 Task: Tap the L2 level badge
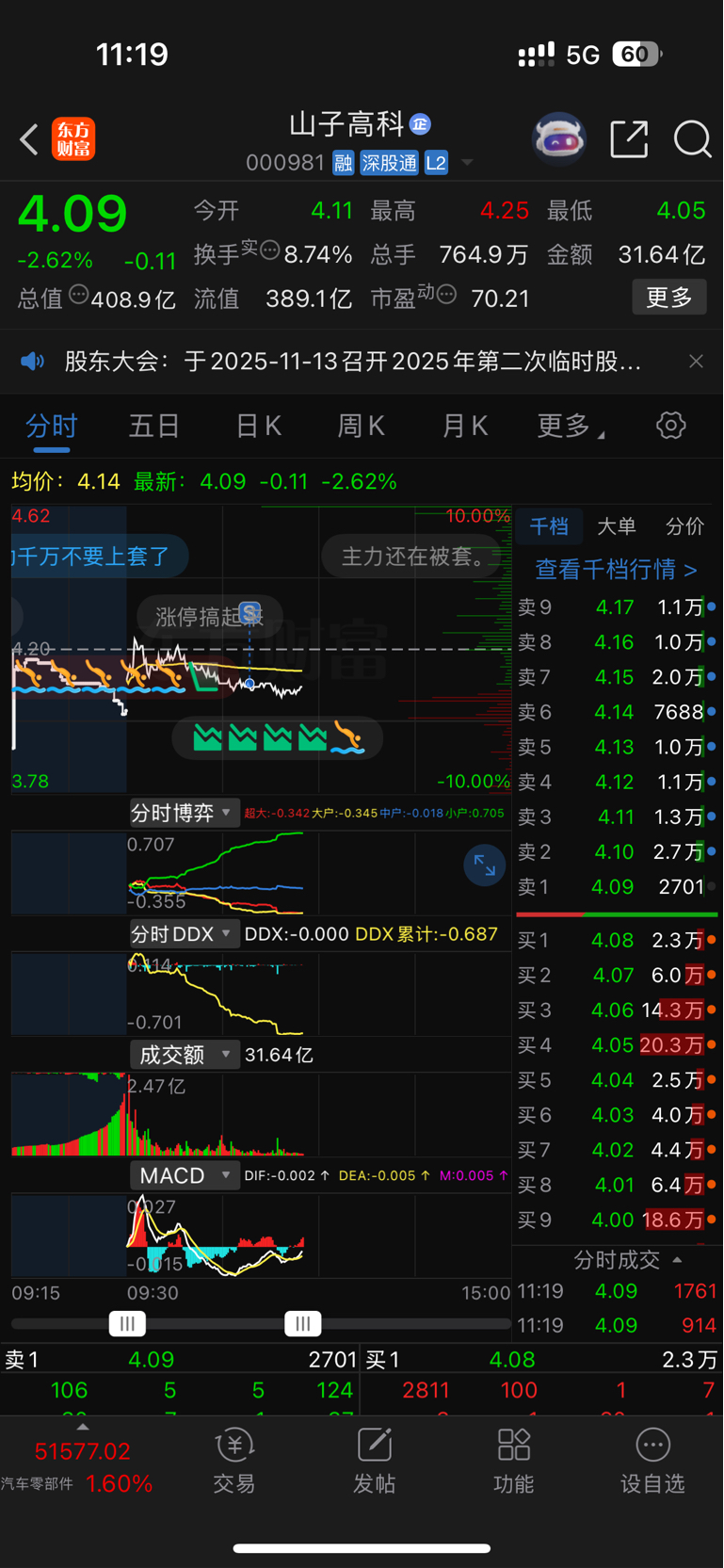pos(436,163)
